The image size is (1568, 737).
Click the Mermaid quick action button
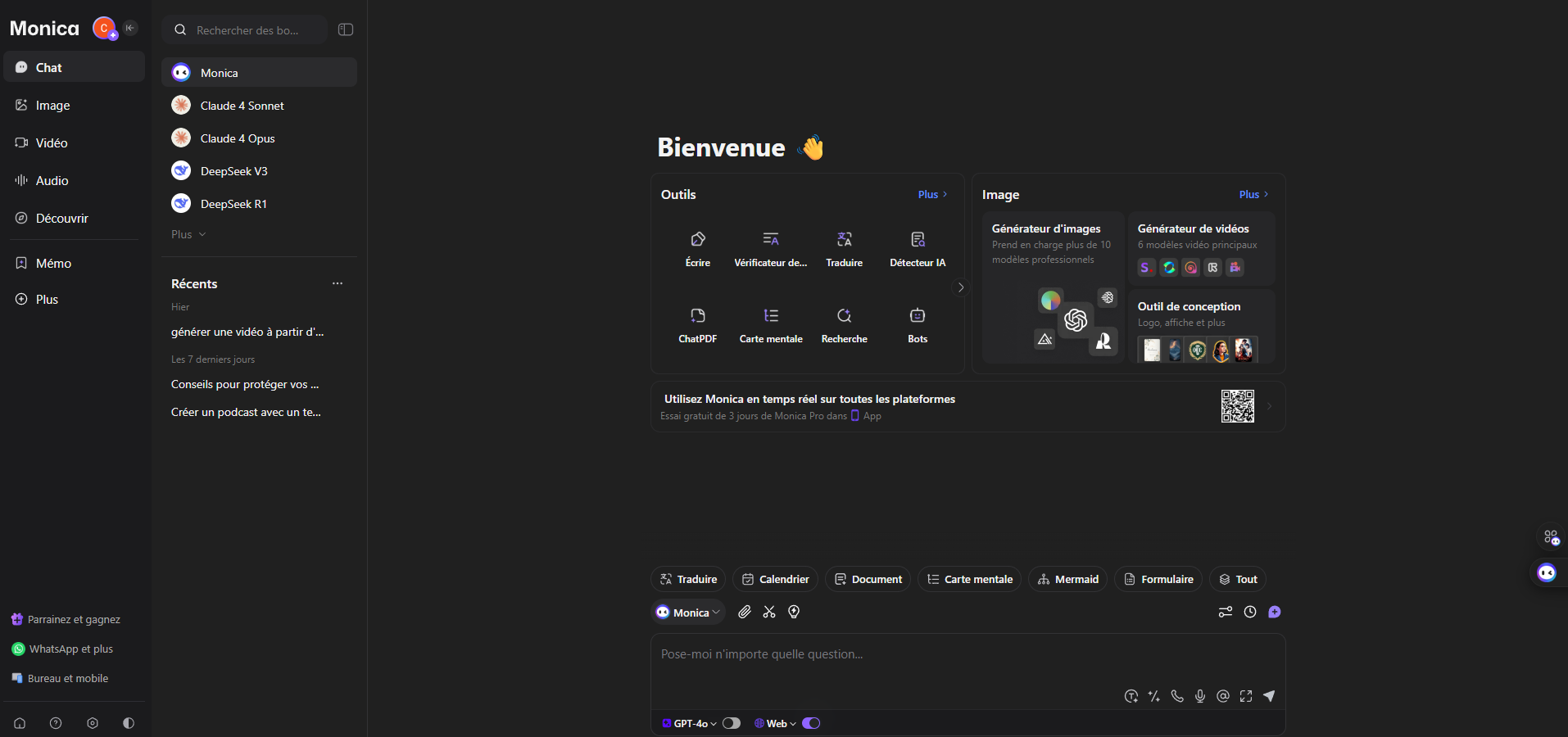[1067, 579]
